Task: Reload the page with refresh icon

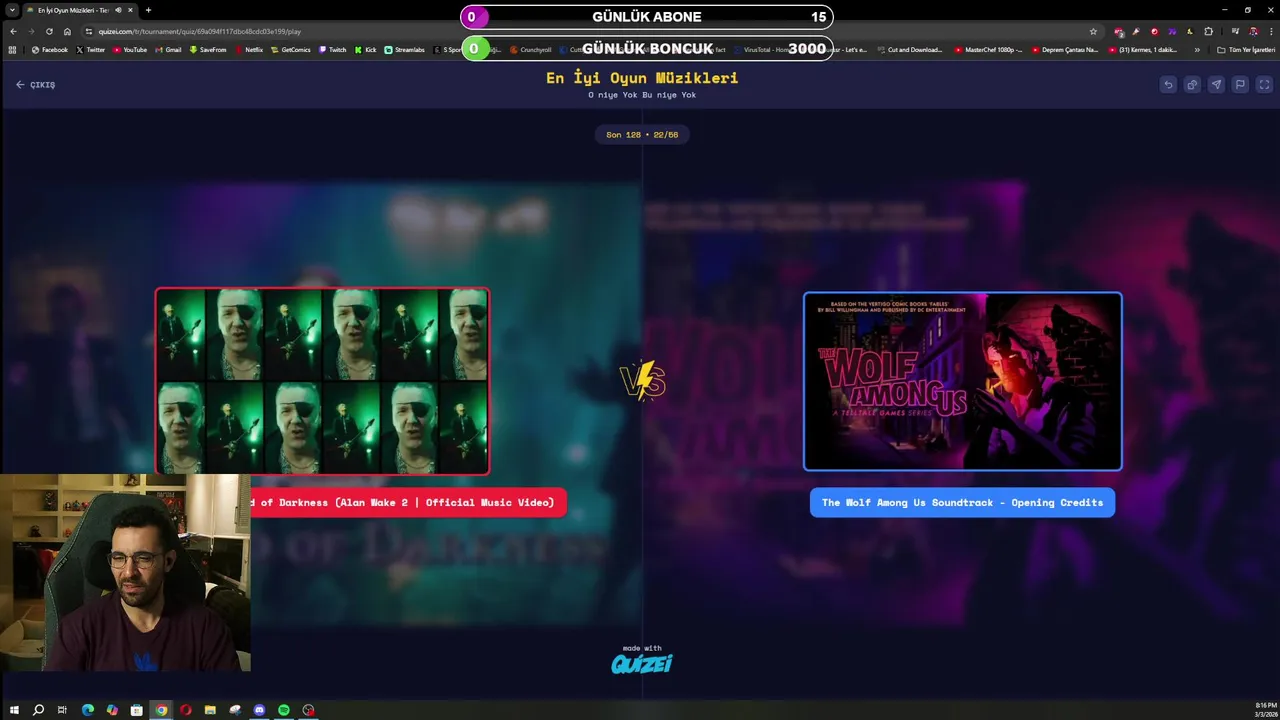Action: pos(49,31)
